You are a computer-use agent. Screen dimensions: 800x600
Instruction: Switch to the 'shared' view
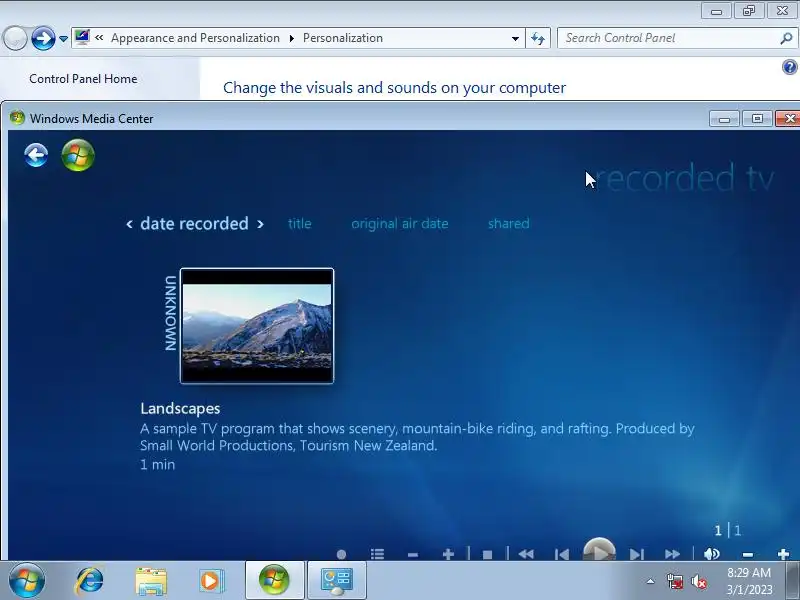click(509, 223)
